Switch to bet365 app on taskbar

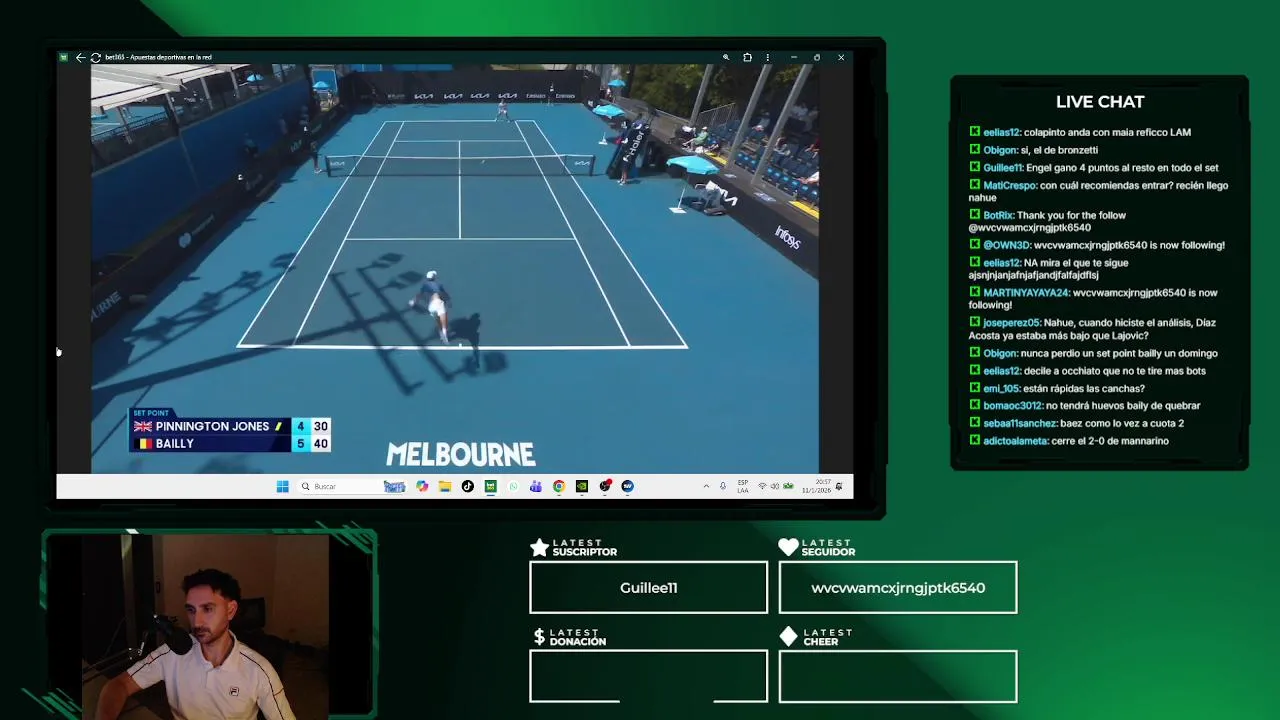point(490,486)
